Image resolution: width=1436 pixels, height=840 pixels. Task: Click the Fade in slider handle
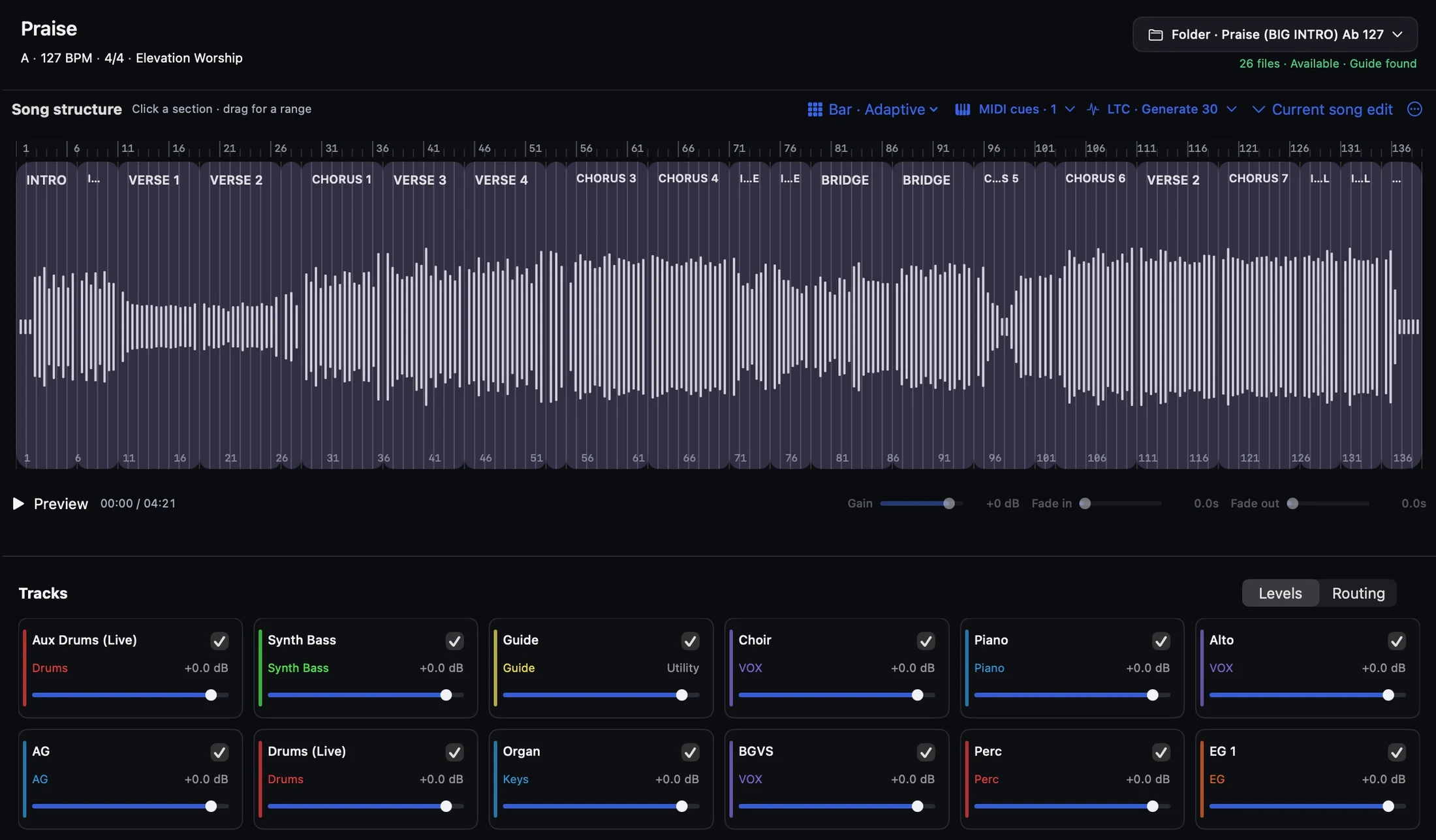(1085, 503)
